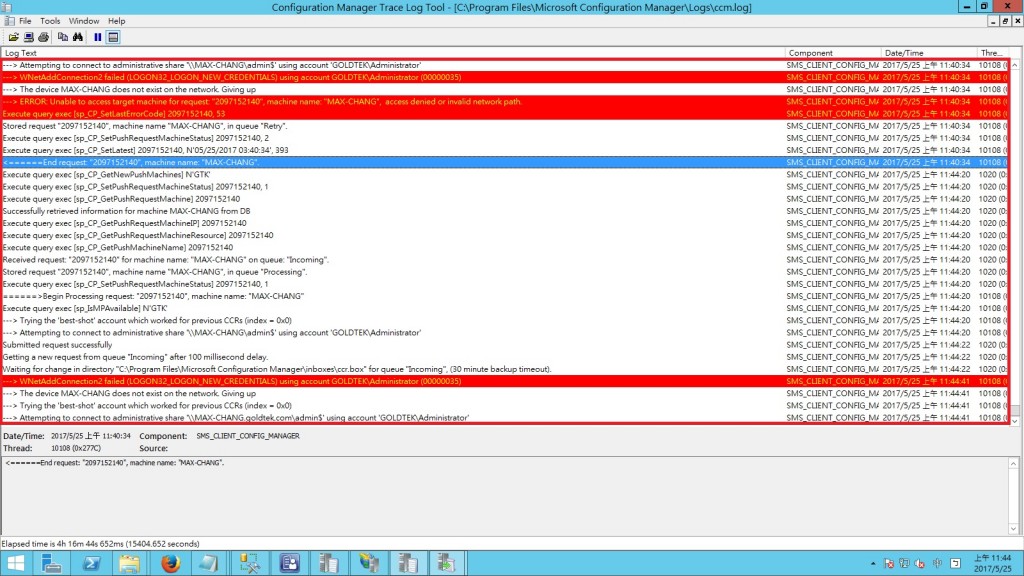The image size is (1024, 576).
Task: Select row 'Stored request ... in queue "Retry"'
Action: [x=505, y=125]
